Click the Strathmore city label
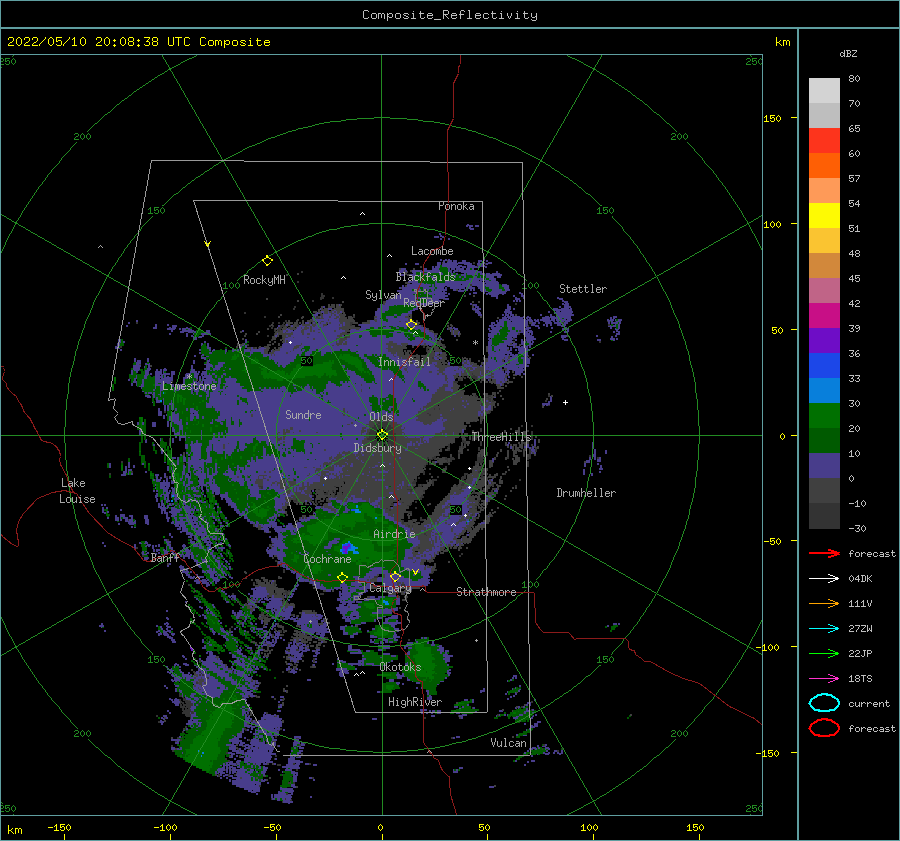 [x=486, y=592]
